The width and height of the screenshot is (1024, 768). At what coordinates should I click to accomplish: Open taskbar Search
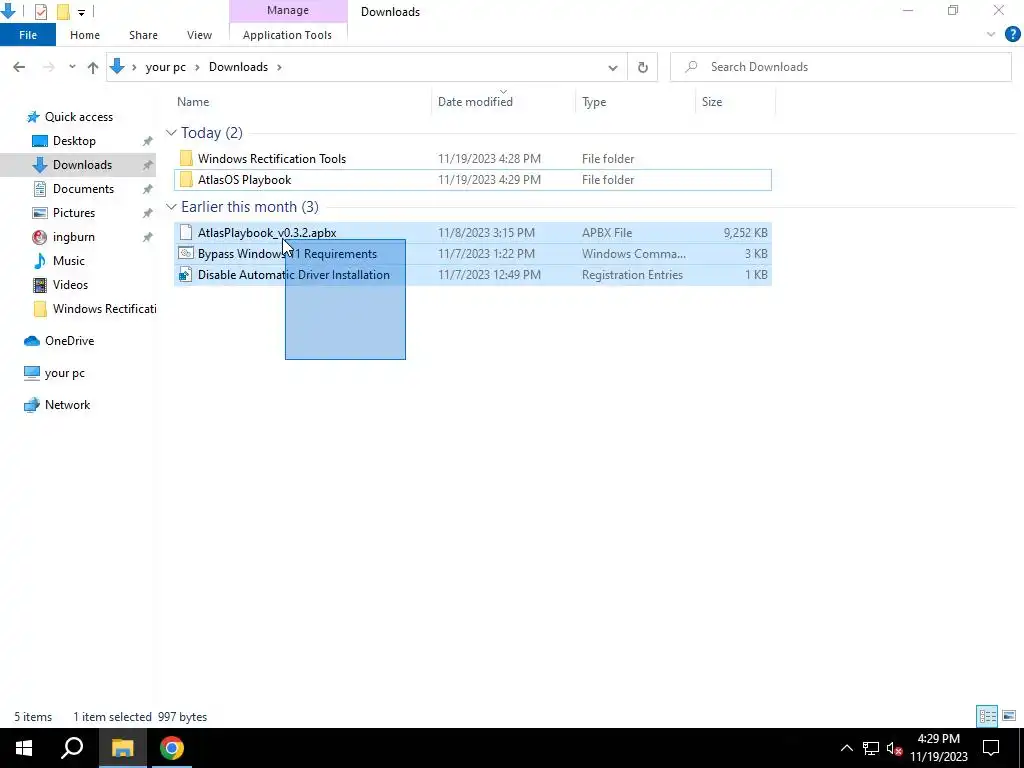pyautogui.click(x=72, y=748)
